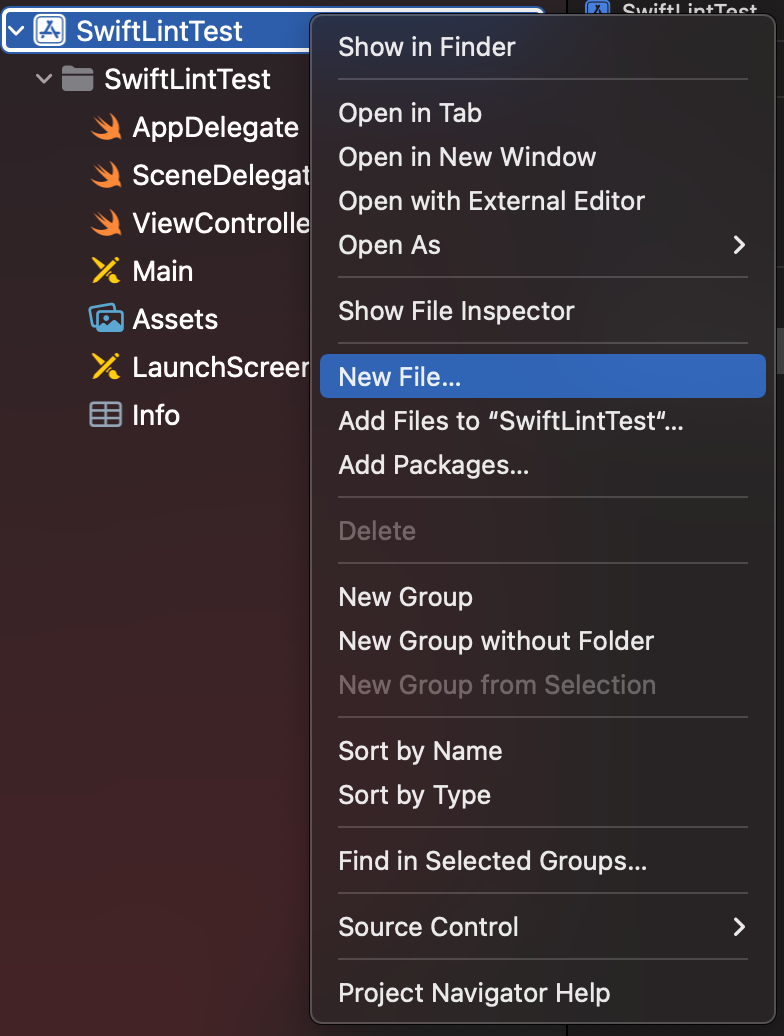784x1036 pixels.
Task: Click the Info plist table icon
Action: coord(106,415)
